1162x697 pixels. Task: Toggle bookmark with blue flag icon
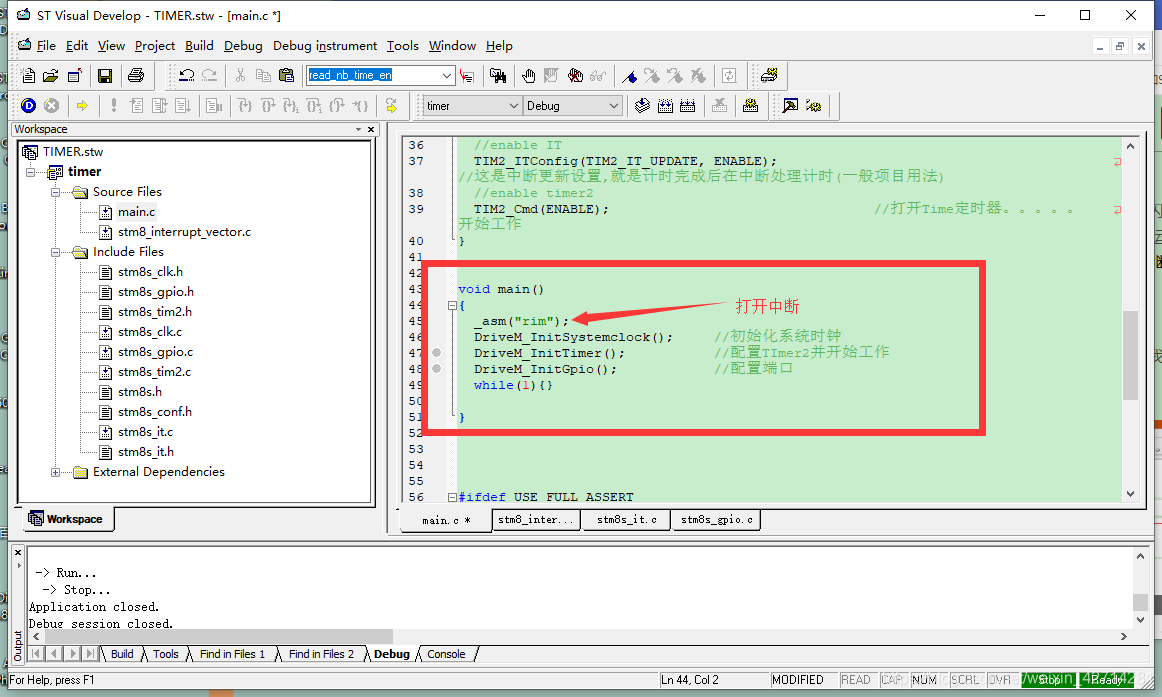(x=629, y=76)
